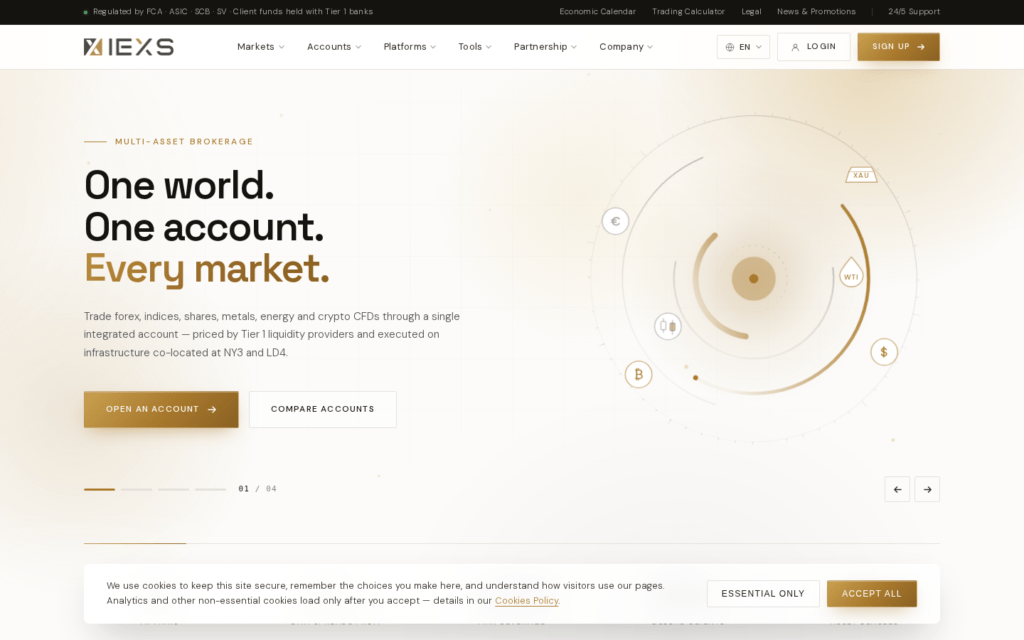Expand the Partnership menu
The height and width of the screenshot is (640, 1024).
(545, 47)
